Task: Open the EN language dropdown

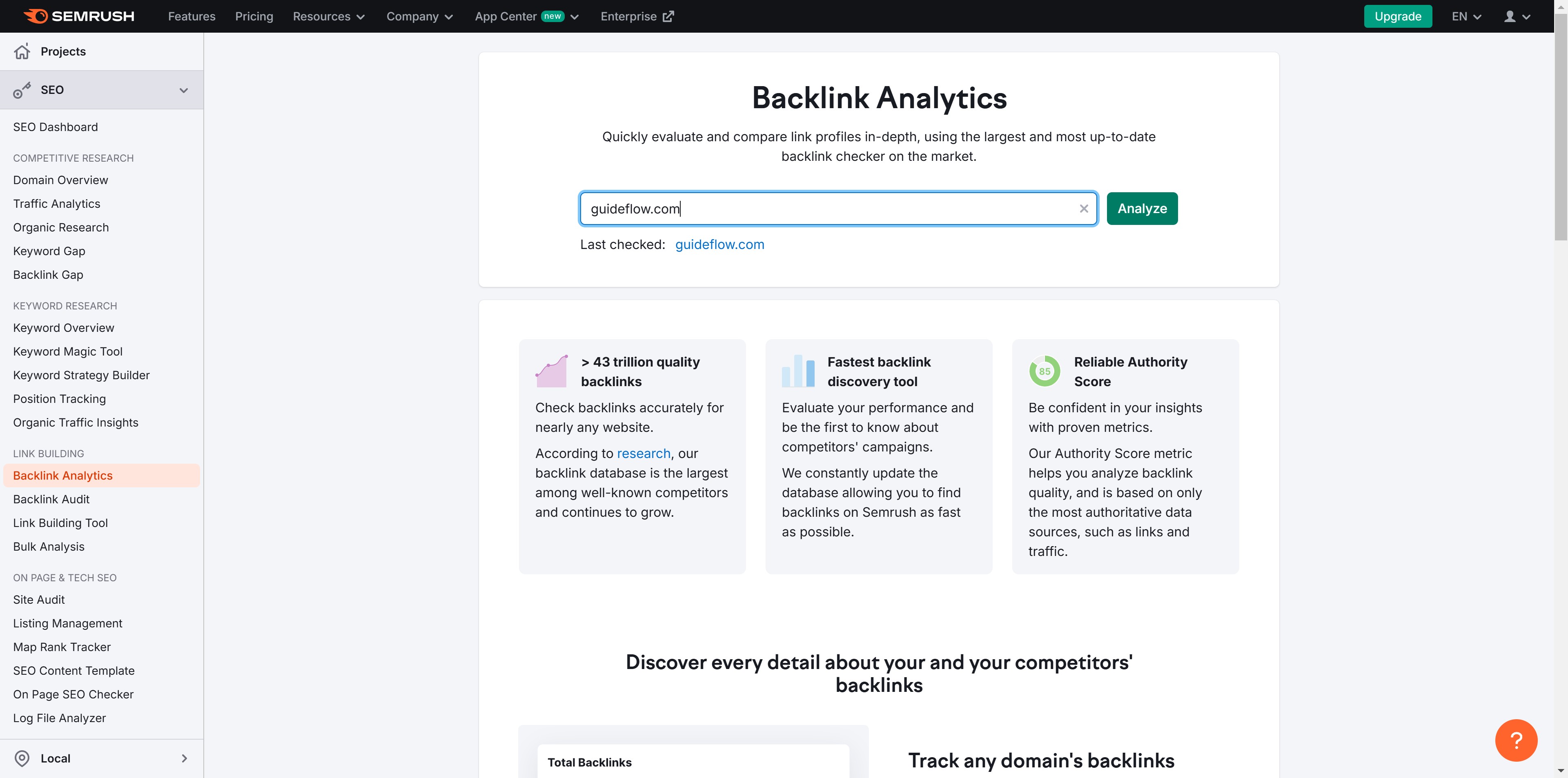Action: [x=1466, y=16]
